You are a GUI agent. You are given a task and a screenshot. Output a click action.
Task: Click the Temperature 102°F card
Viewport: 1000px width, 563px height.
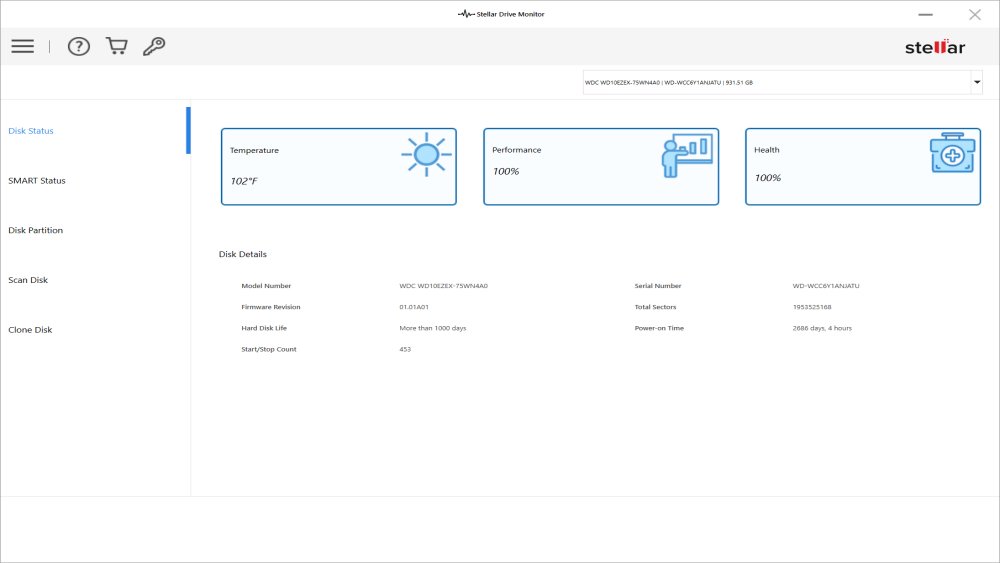339,166
